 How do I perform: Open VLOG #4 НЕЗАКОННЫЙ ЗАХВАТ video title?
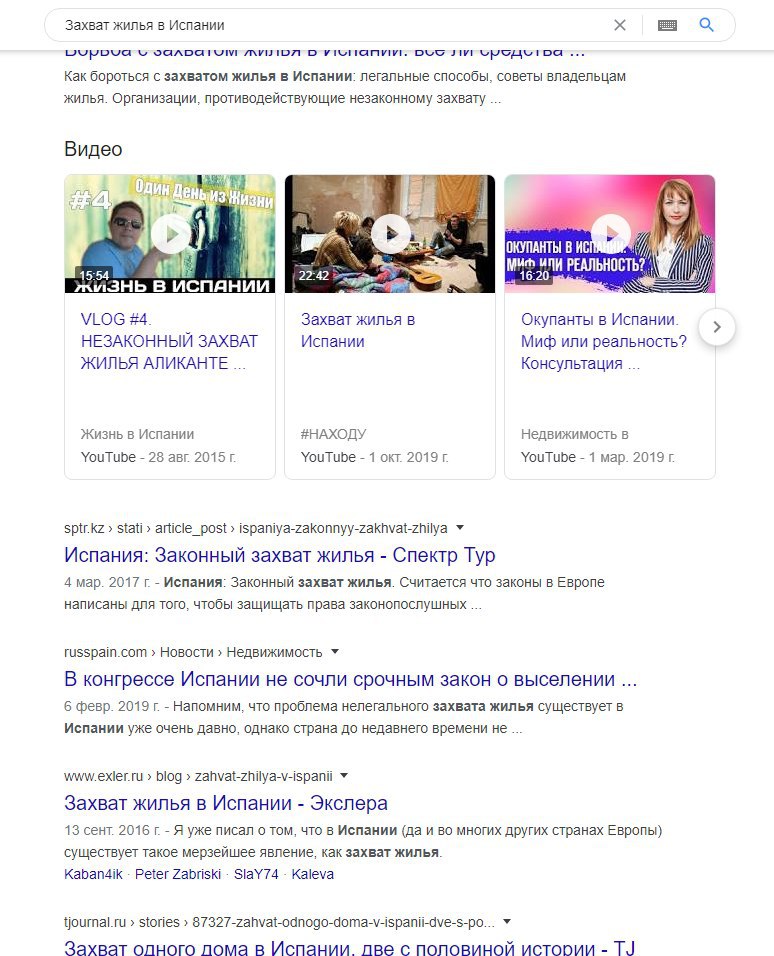click(x=169, y=341)
